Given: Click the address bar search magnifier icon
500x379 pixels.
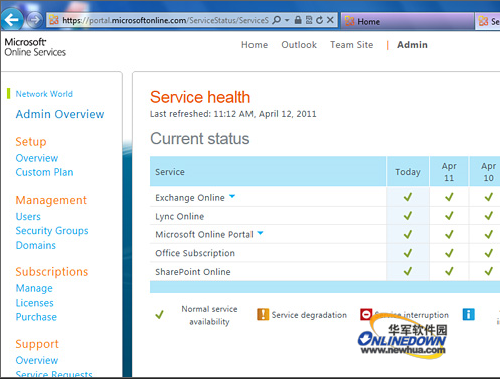Looking at the screenshot, I should (x=277, y=20).
